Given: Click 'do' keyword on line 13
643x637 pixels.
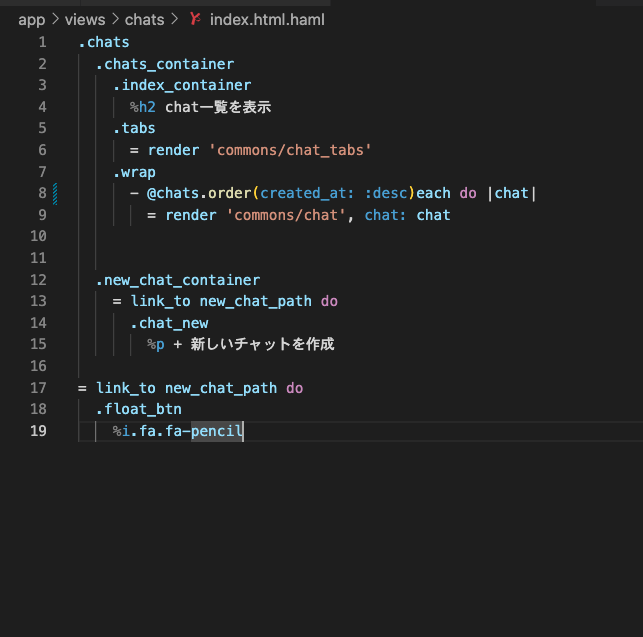Looking at the screenshot, I should pos(329,301).
